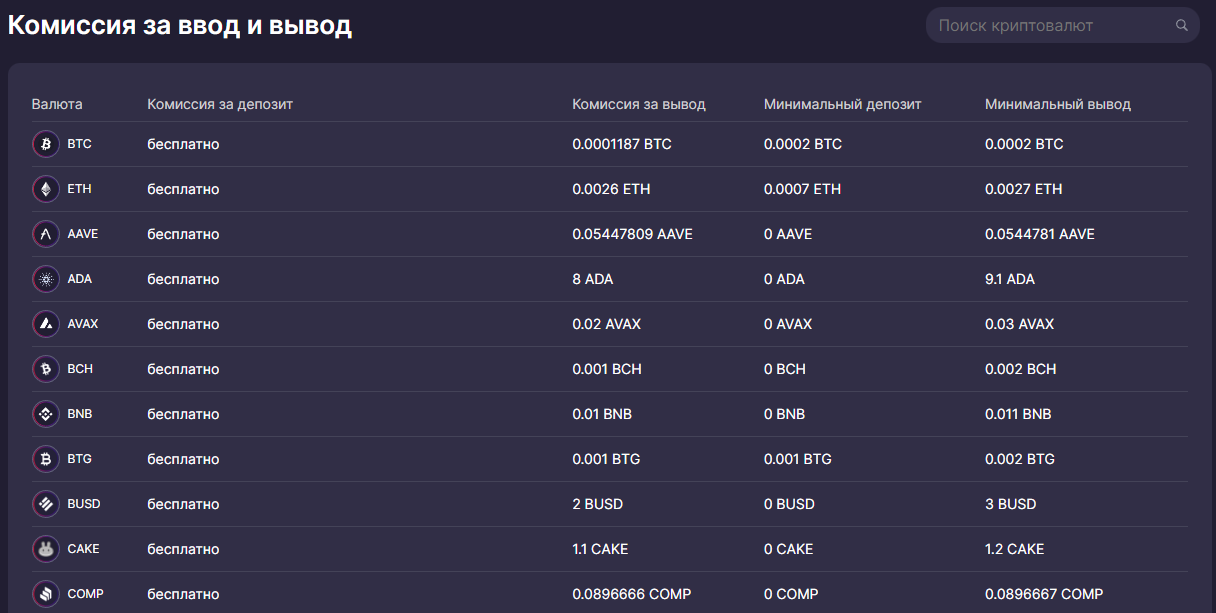Click the Bitcoin BTC coin icon

46,144
